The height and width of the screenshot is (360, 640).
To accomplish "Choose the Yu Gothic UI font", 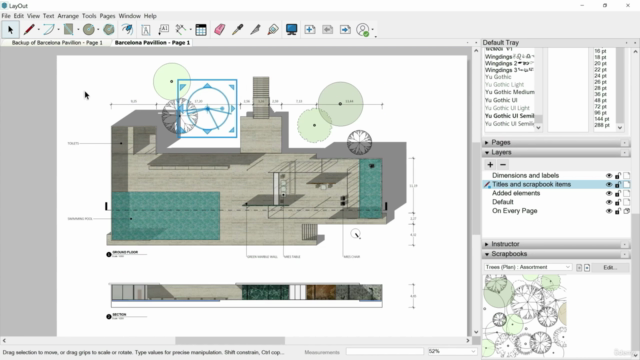I will pyautogui.click(x=501, y=100).
